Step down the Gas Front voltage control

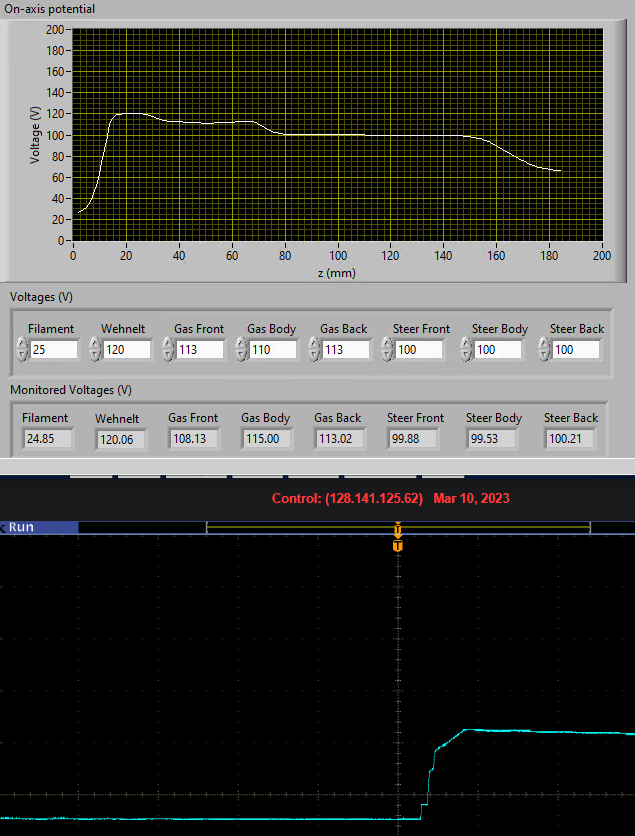pos(168,356)
